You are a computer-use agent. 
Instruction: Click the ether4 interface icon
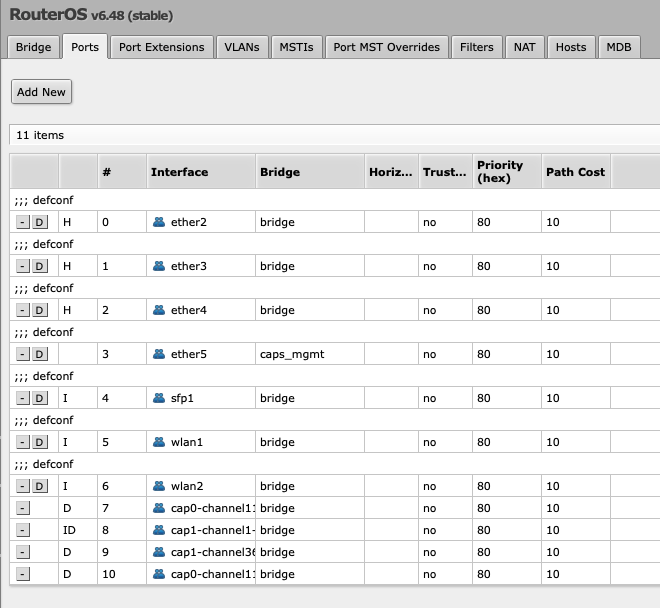(x=159, y=310)
